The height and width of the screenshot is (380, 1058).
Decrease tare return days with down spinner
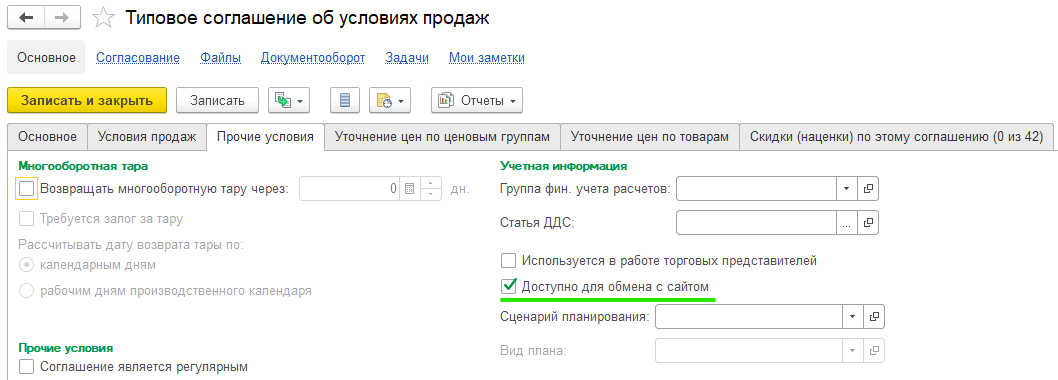point(430,194)
